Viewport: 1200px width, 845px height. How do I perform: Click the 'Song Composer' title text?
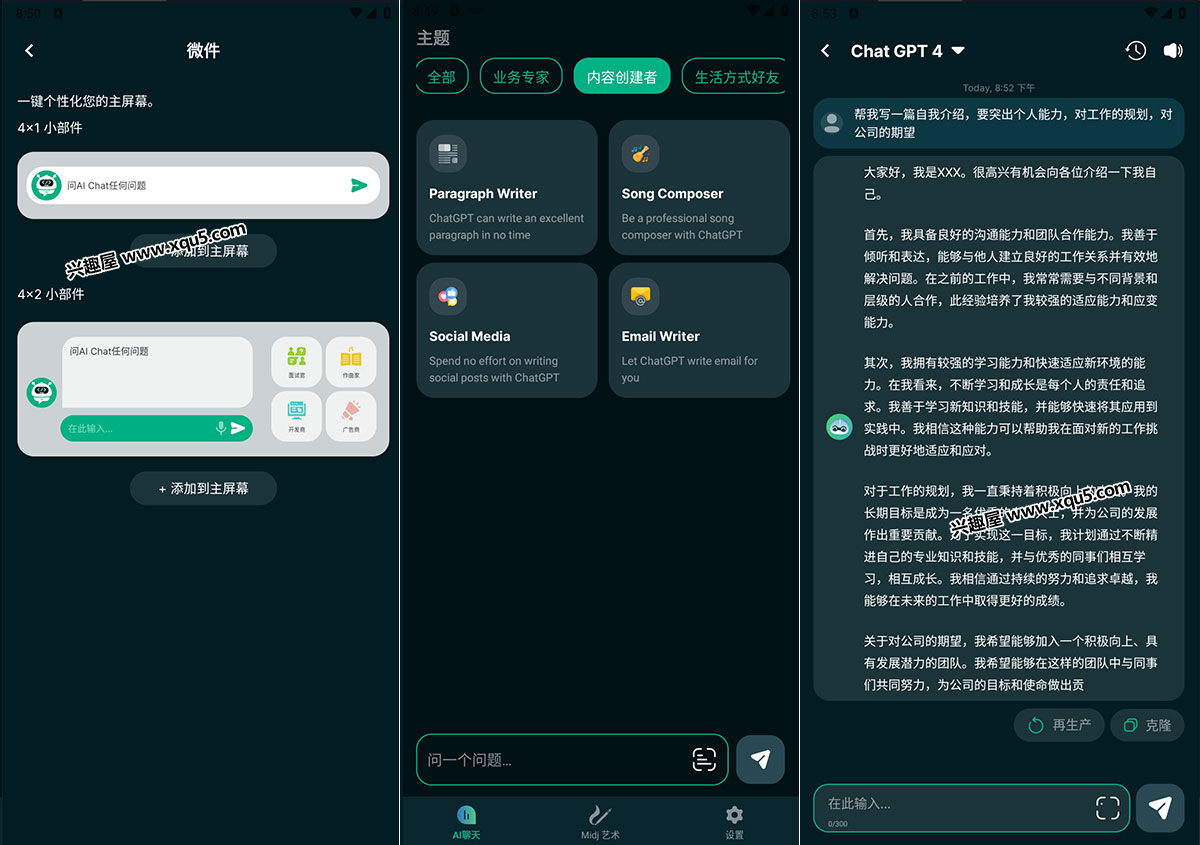[672, 194]
